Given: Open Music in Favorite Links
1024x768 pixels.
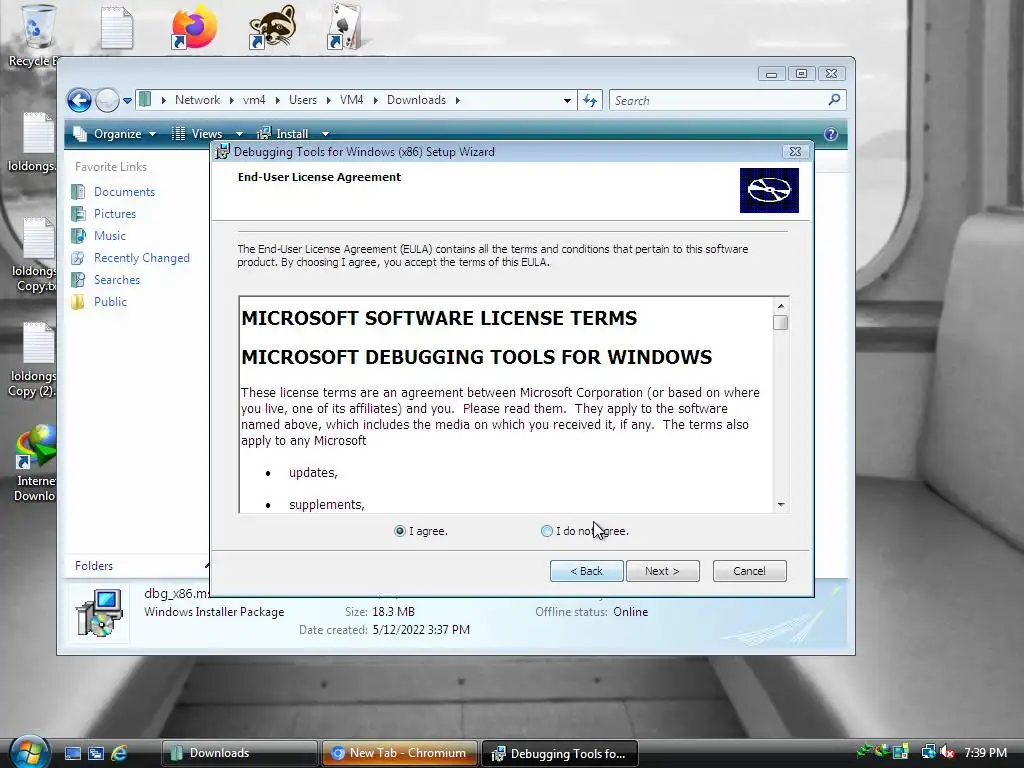Looking at the screenshot, I should coord(110,236).
